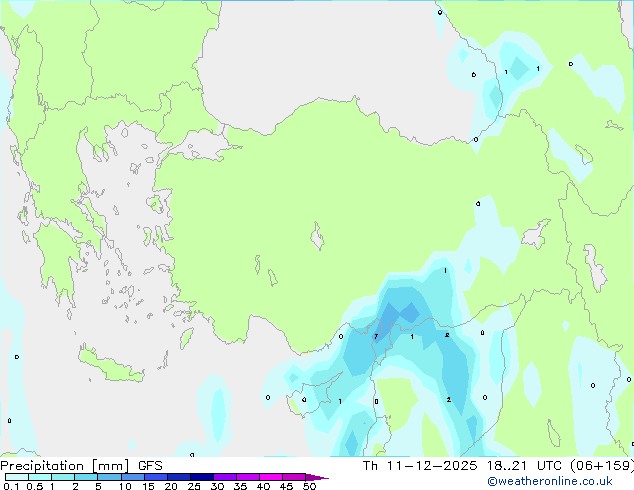Click the 0.1–0.5 mm legend swatch
The height and width of the screenshot is (490, 634).
(x=17, y=477)
